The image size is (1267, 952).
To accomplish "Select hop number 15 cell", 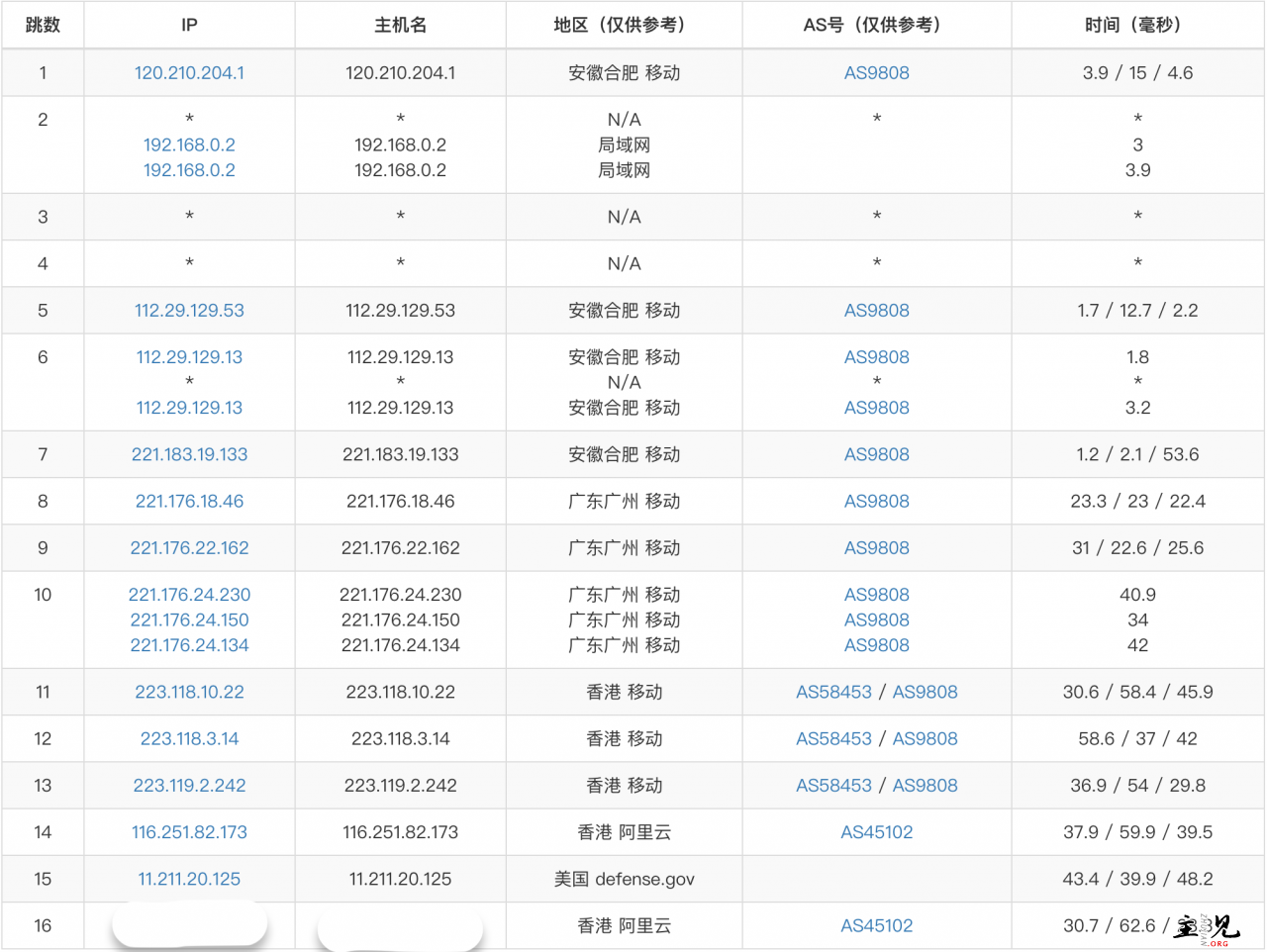I will click(x=43, y=880).
